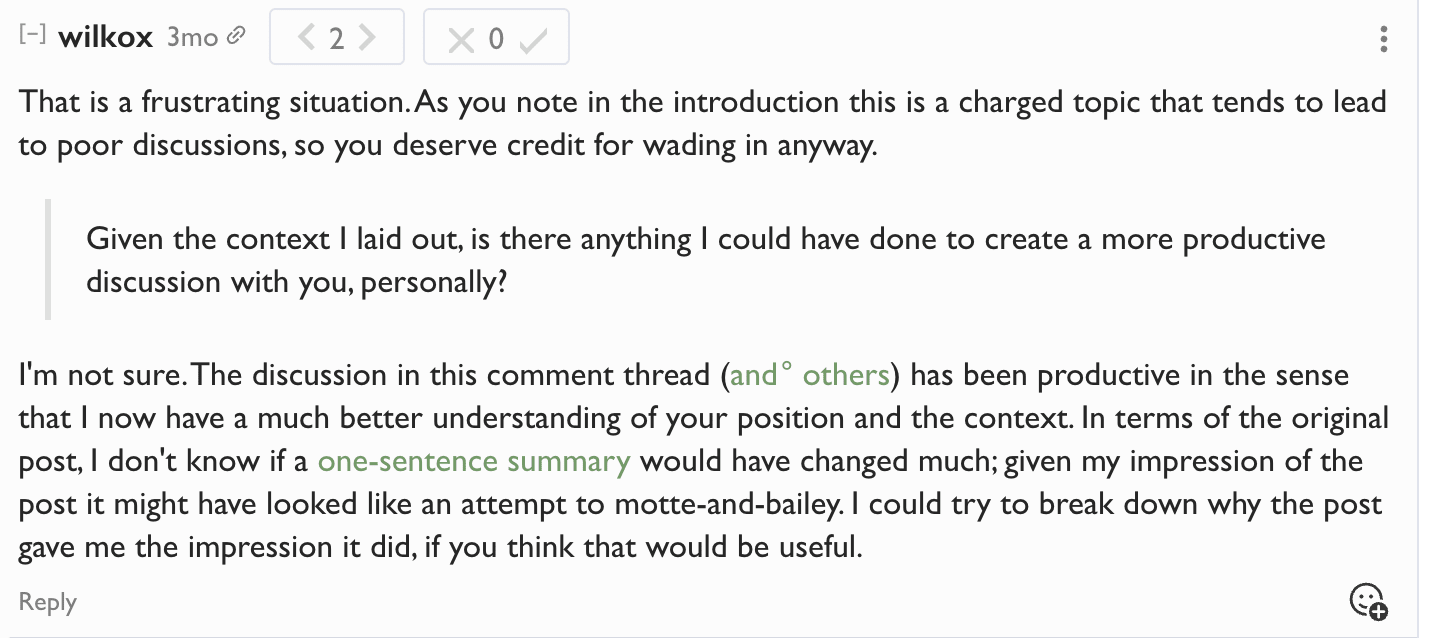The image size is (1430, 638).
Task: Follow the "others" hyperlink
Action: point(846,375)
